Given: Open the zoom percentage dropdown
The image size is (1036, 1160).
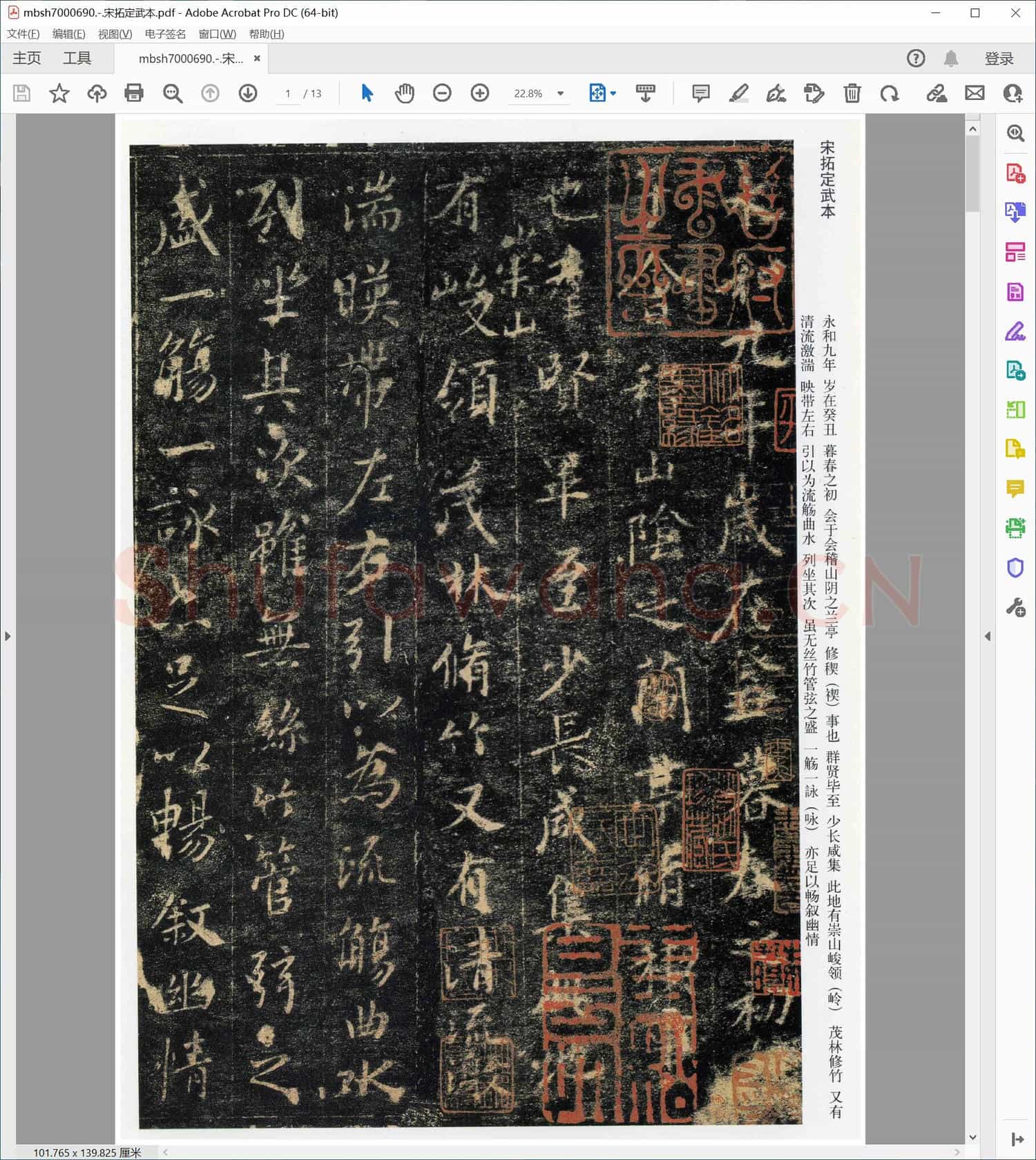Looking at the screenshot, I should pos(560,93).
